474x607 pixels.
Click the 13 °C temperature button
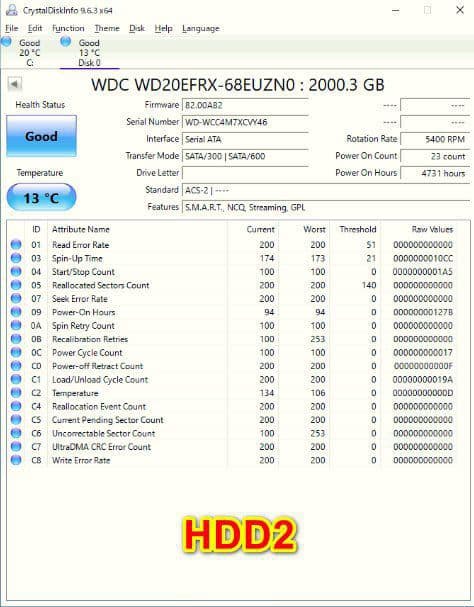point(41,198)
